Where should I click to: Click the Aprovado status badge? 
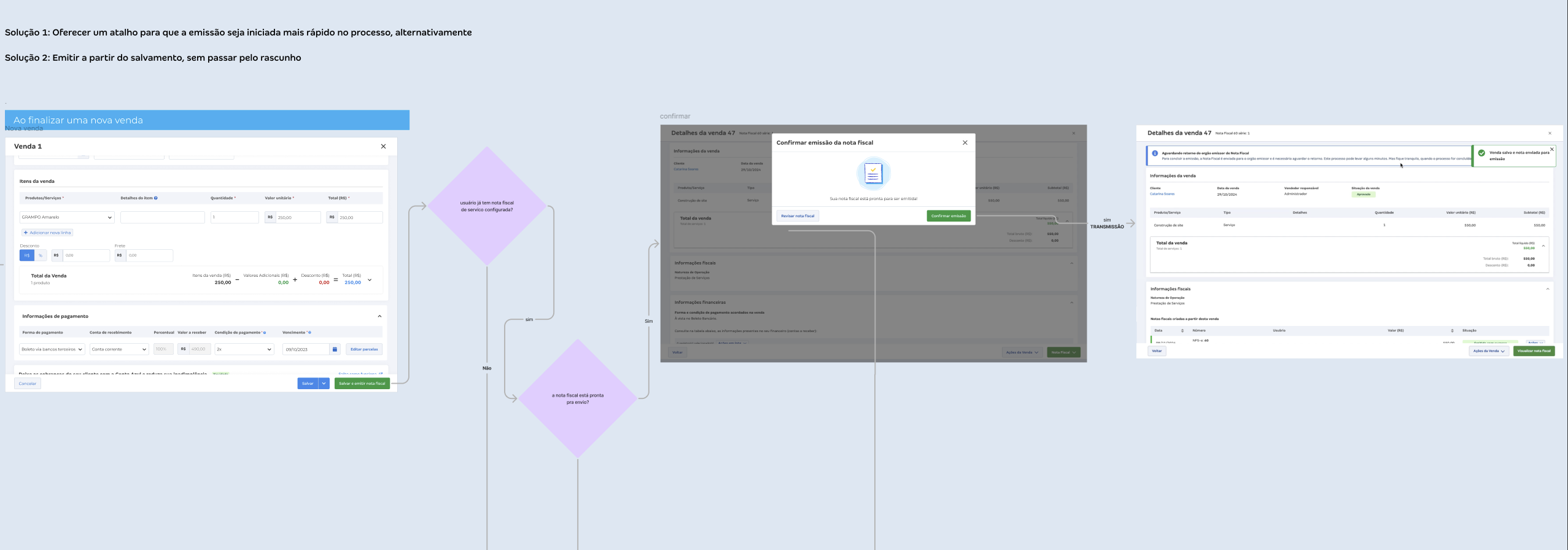[x=1364, y=195]
